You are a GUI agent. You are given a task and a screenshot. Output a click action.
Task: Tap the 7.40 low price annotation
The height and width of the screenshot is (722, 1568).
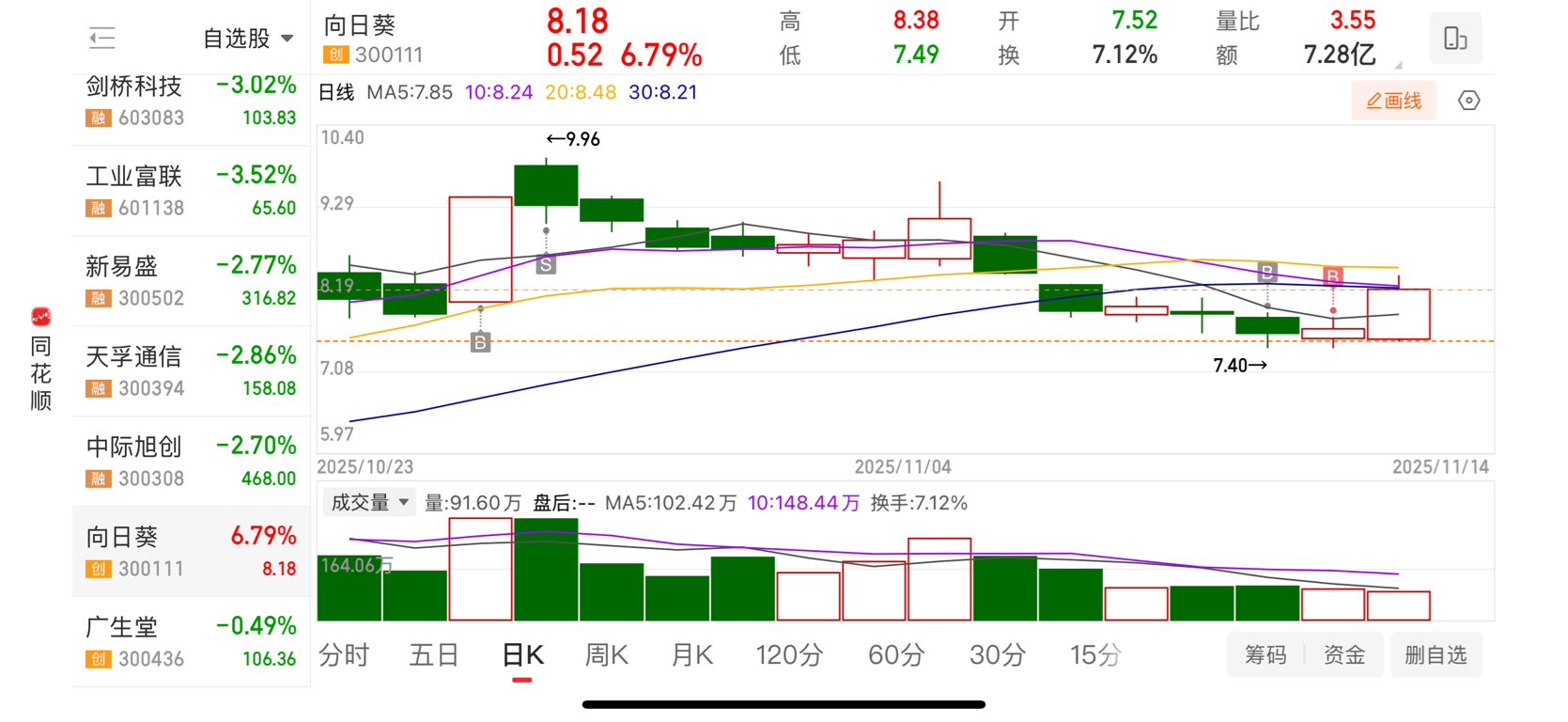(1240, 366)
